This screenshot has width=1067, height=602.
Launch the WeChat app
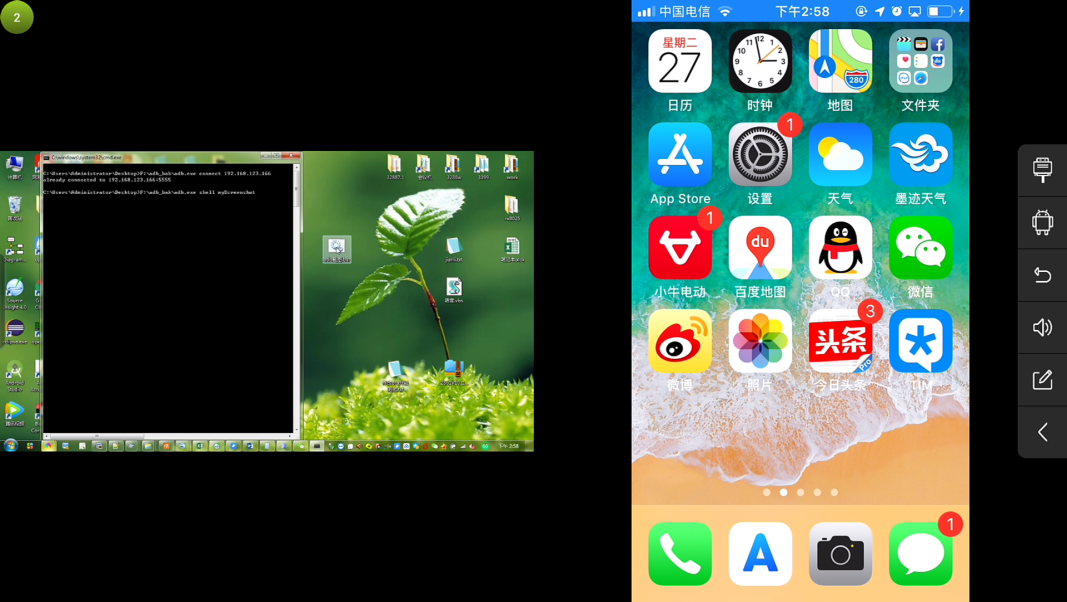920,248
